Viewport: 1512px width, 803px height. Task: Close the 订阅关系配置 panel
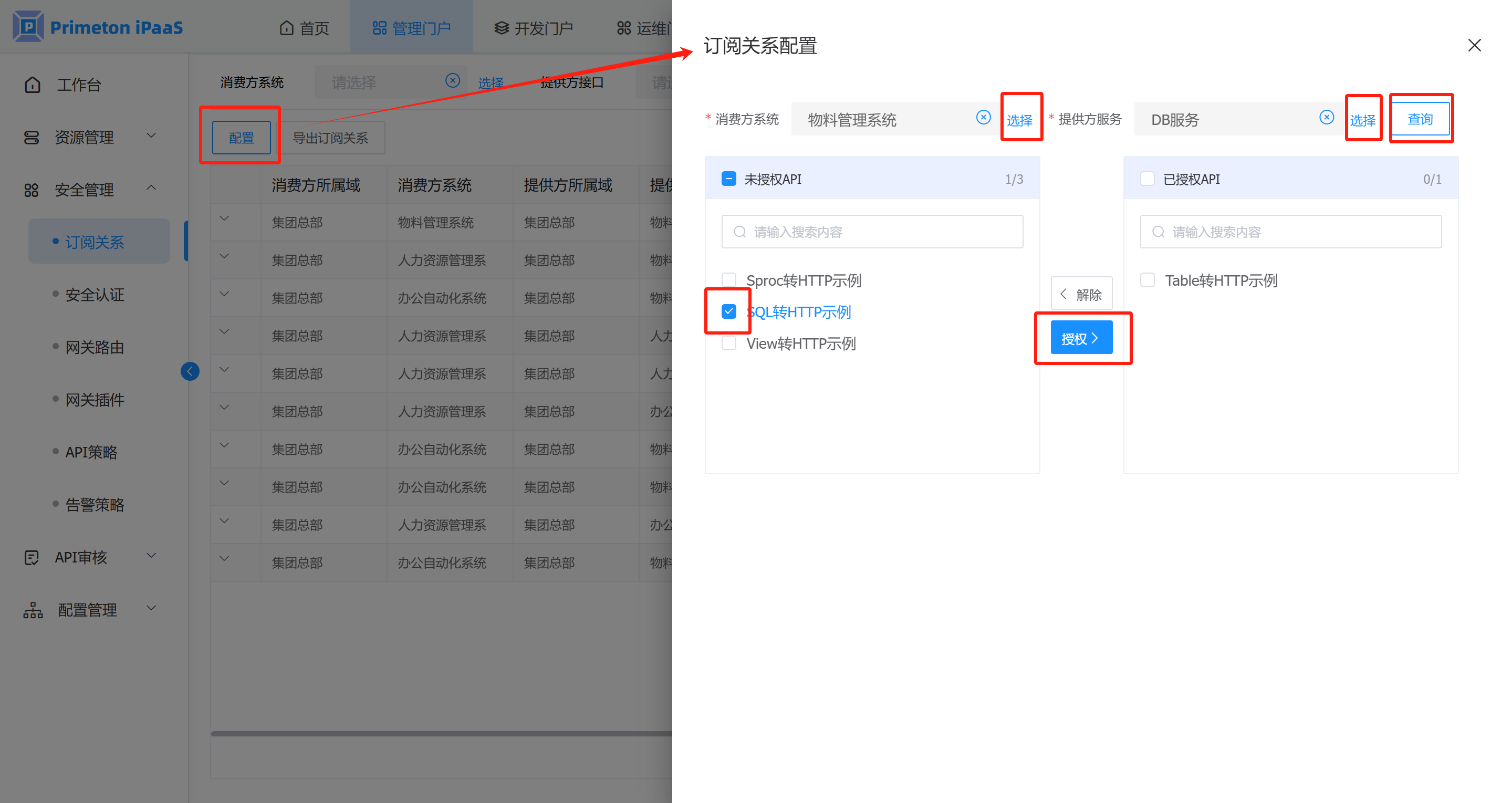(x=1474, y=45)
